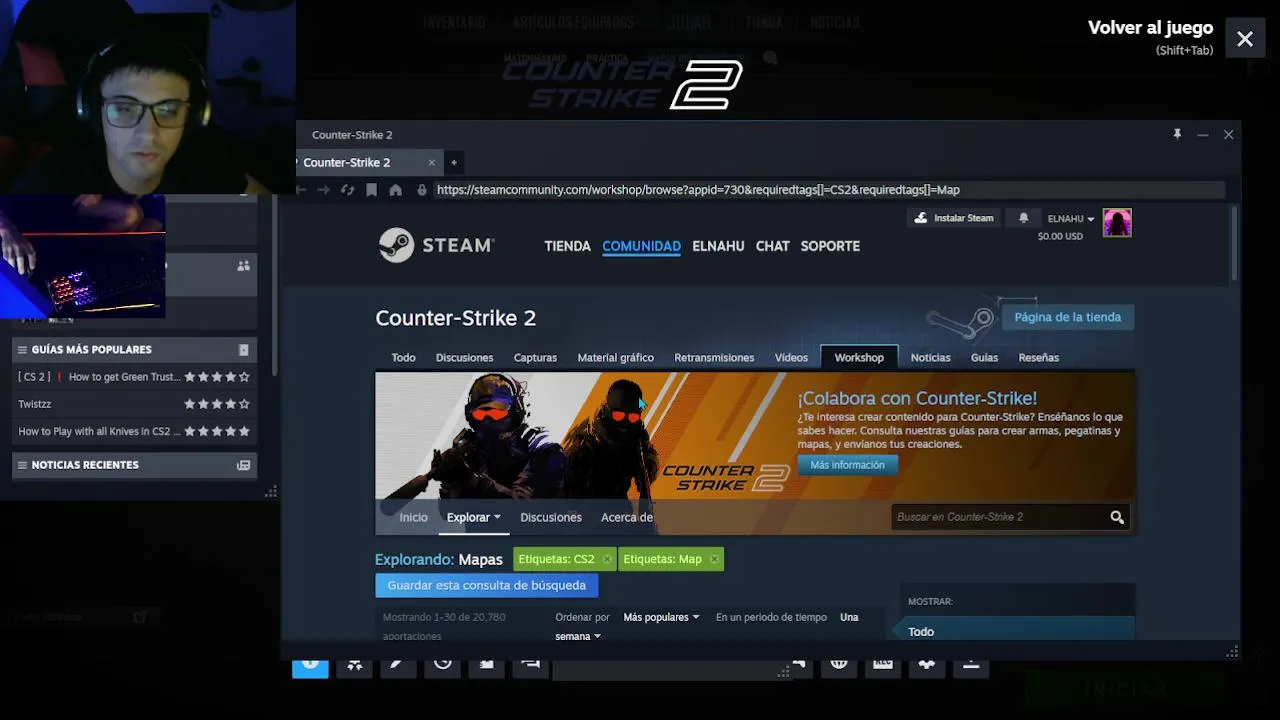Click the search magnifier in Counter-Strike 2 search

tap(1117, 517)
